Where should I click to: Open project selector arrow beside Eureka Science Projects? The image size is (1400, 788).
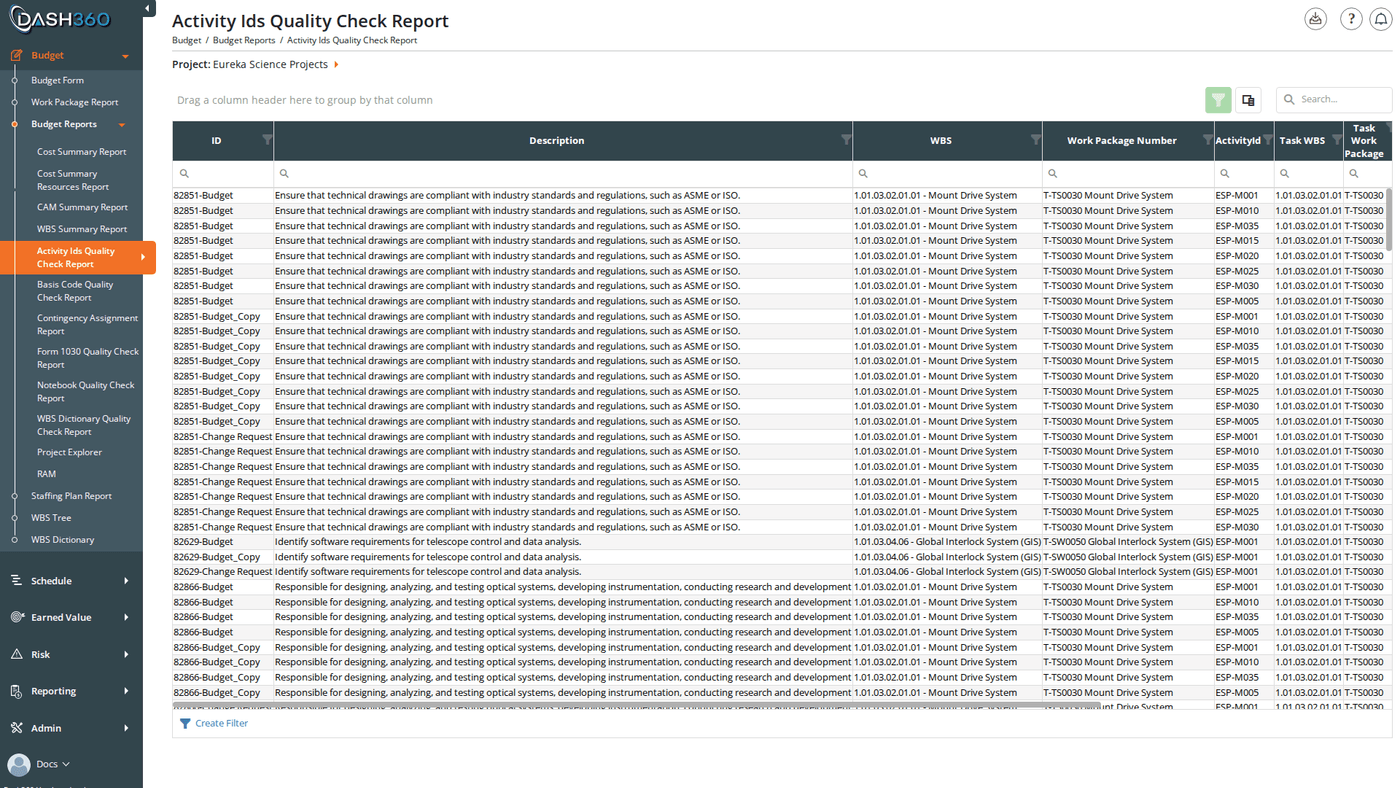336,64
